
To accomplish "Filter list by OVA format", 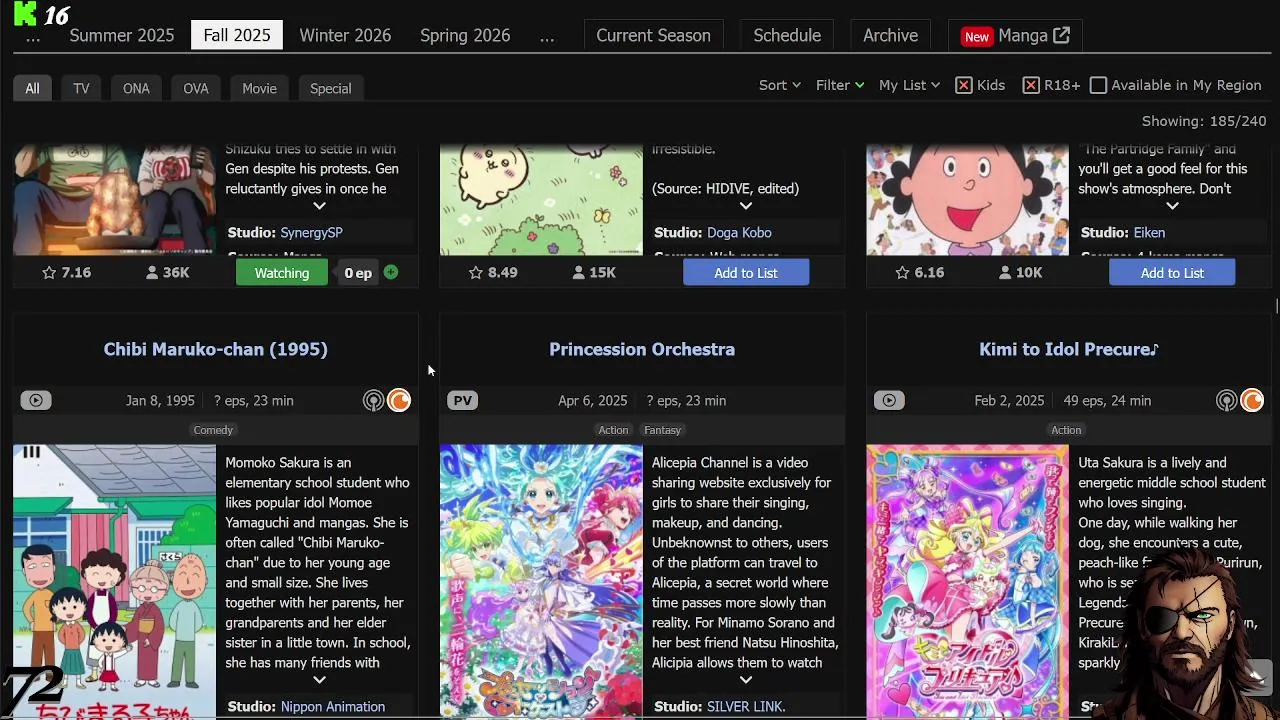I will [x=196, y=88].
